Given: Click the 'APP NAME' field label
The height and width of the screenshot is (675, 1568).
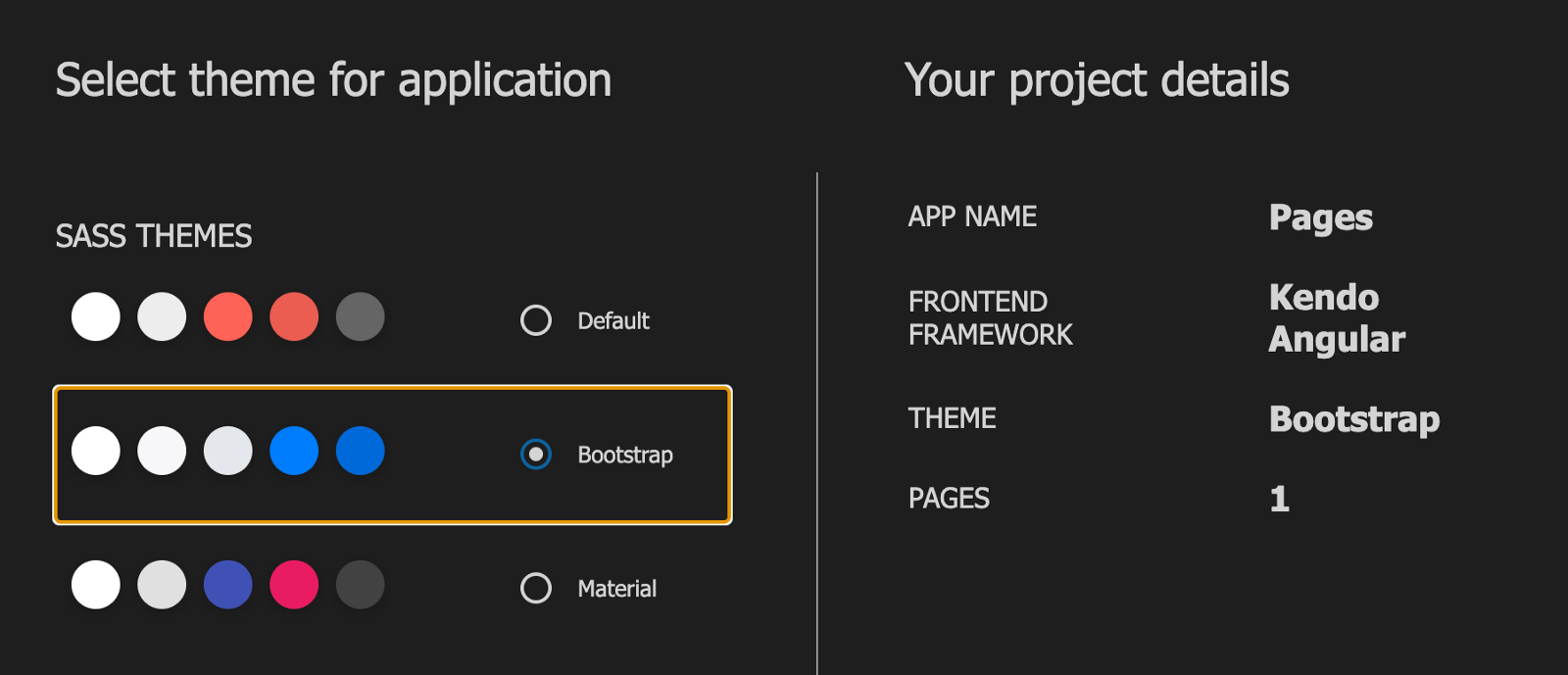Looking at the screenshot, I should point(972,217).
